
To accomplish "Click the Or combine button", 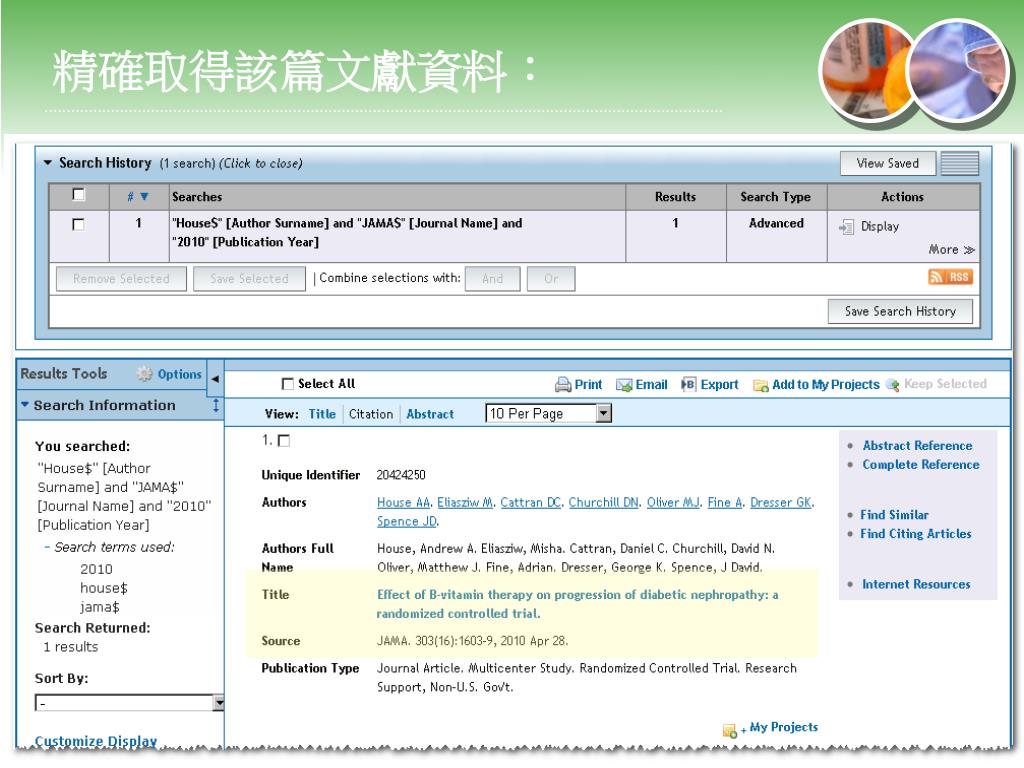I will click(x=551, y=279).
